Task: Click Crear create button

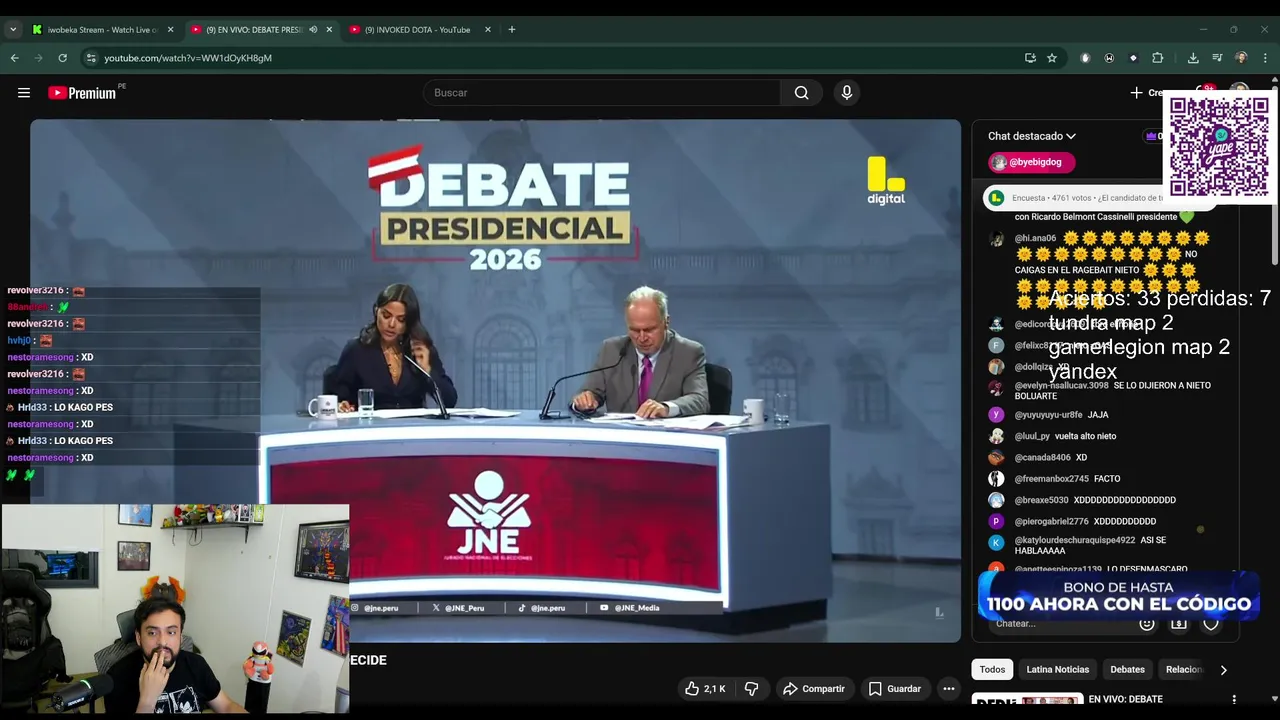Action: 1147,93
